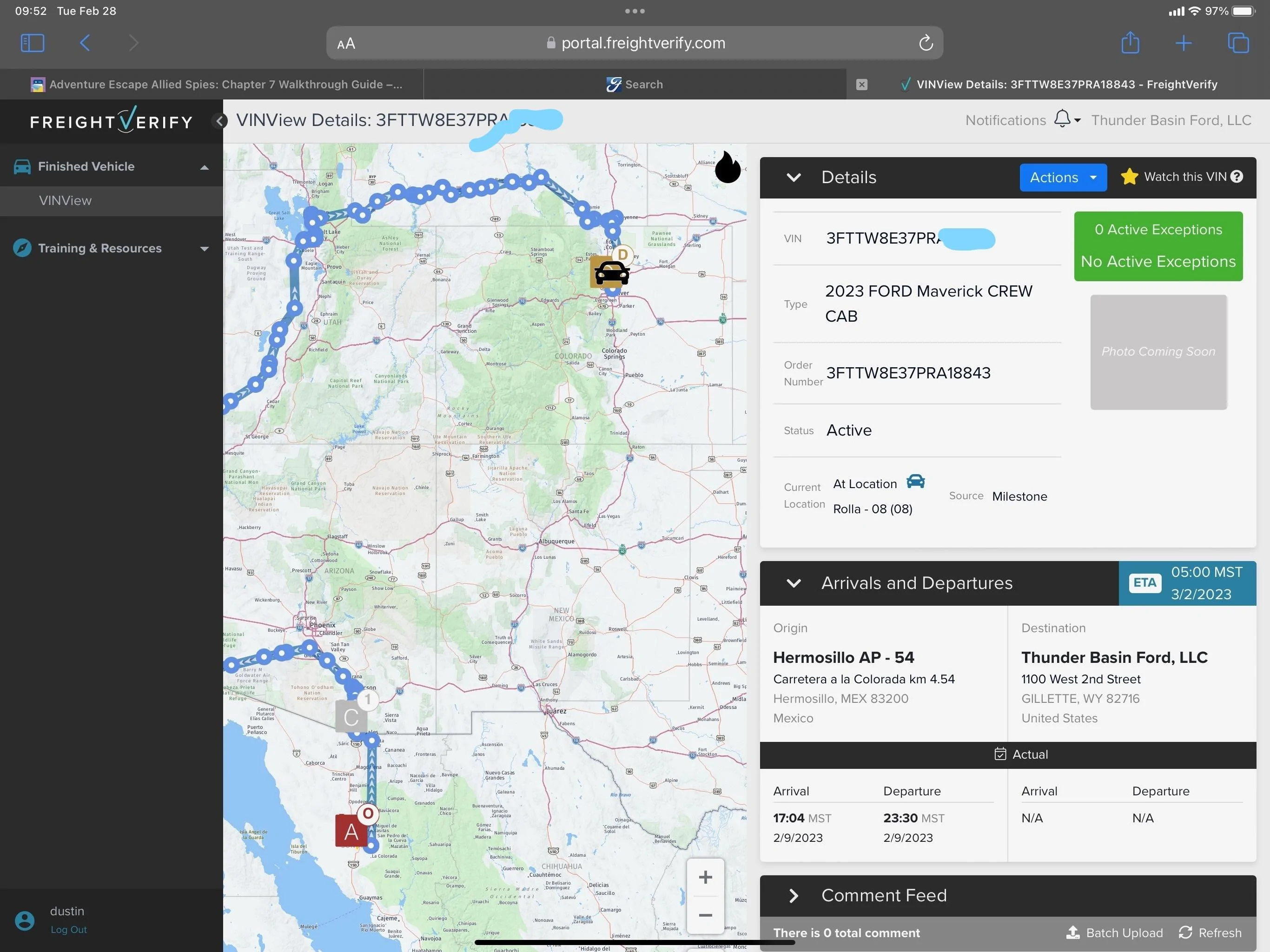Viewport: 1270px width, 952px height.
Task: Click the 2023 FORD Maverick CREW CAB type
Action: click(x=928, y=304)
